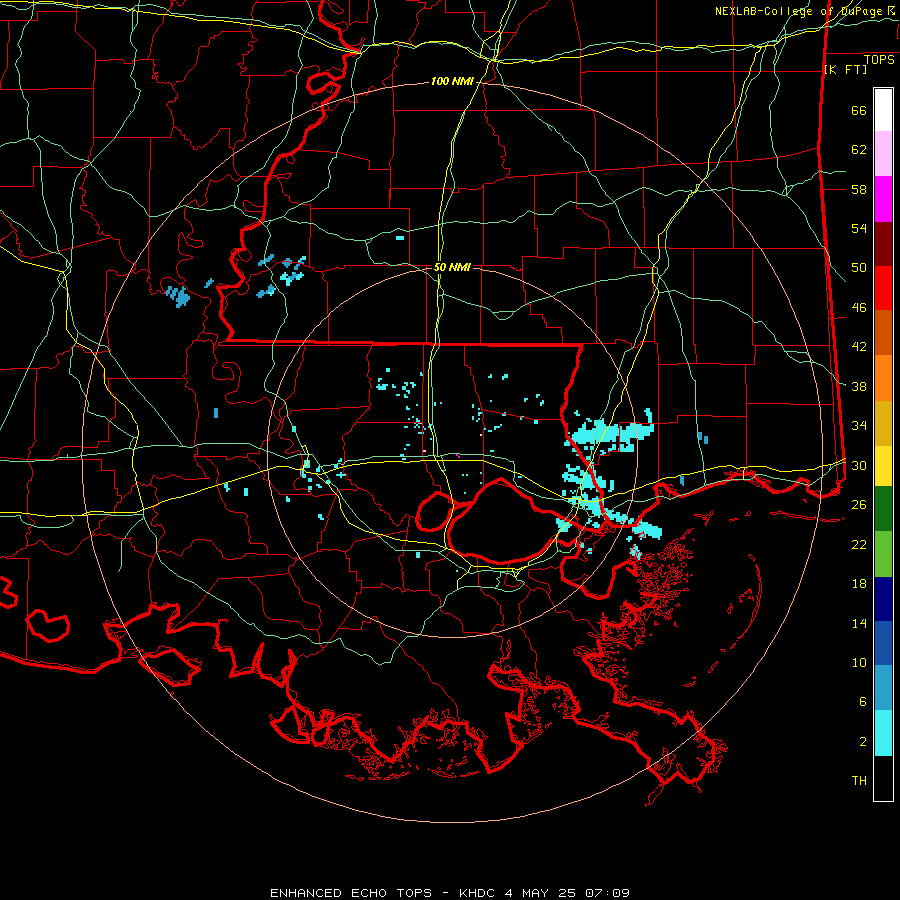Click the '26' legend value
This screenshot has height=900, width=900.
(859, 505)
